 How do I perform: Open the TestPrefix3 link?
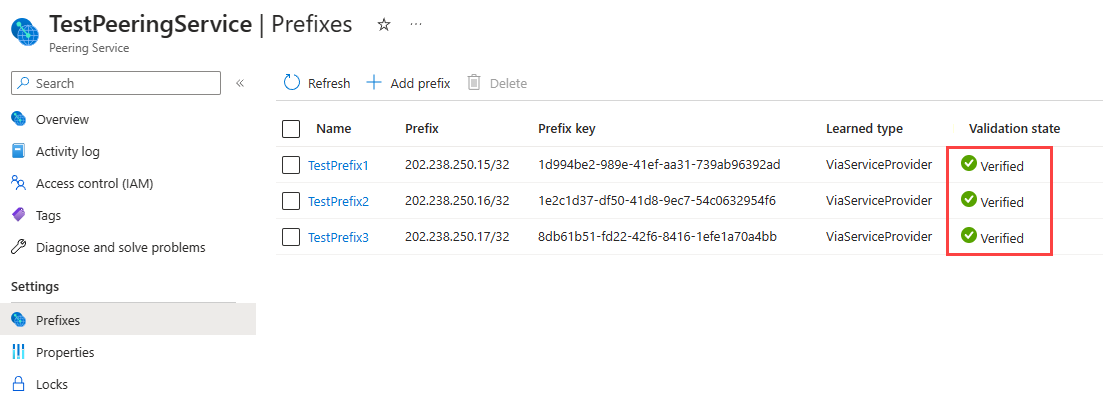point(338,237)
